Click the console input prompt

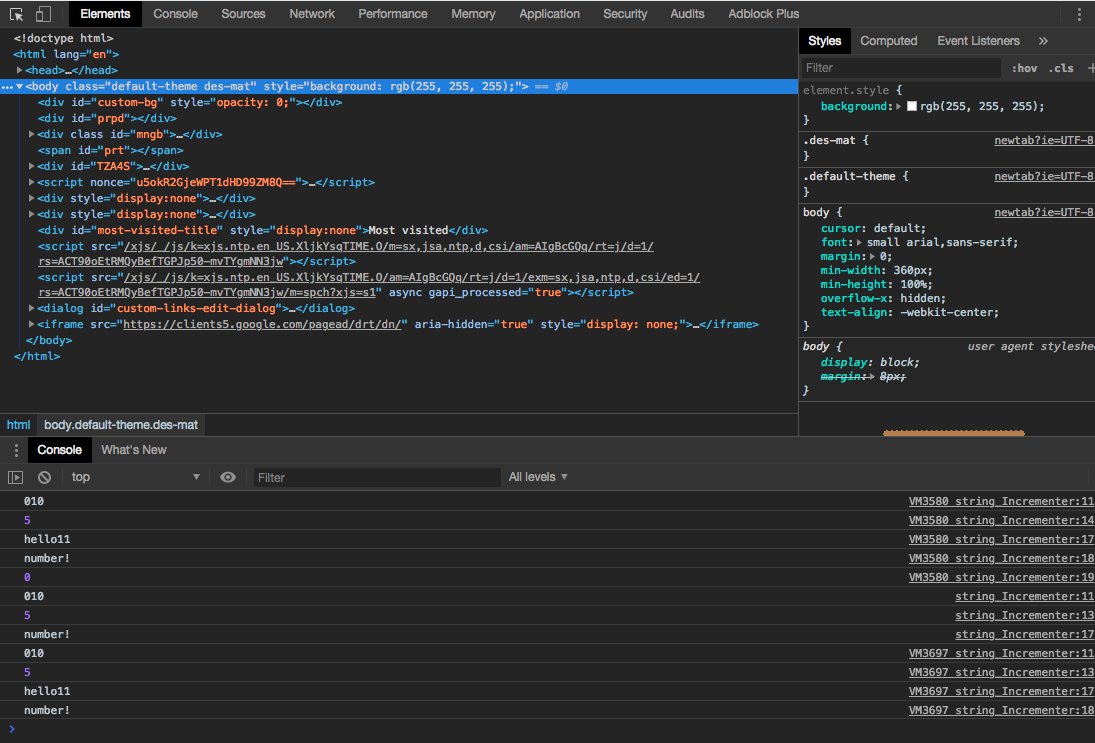pos(552,729)
